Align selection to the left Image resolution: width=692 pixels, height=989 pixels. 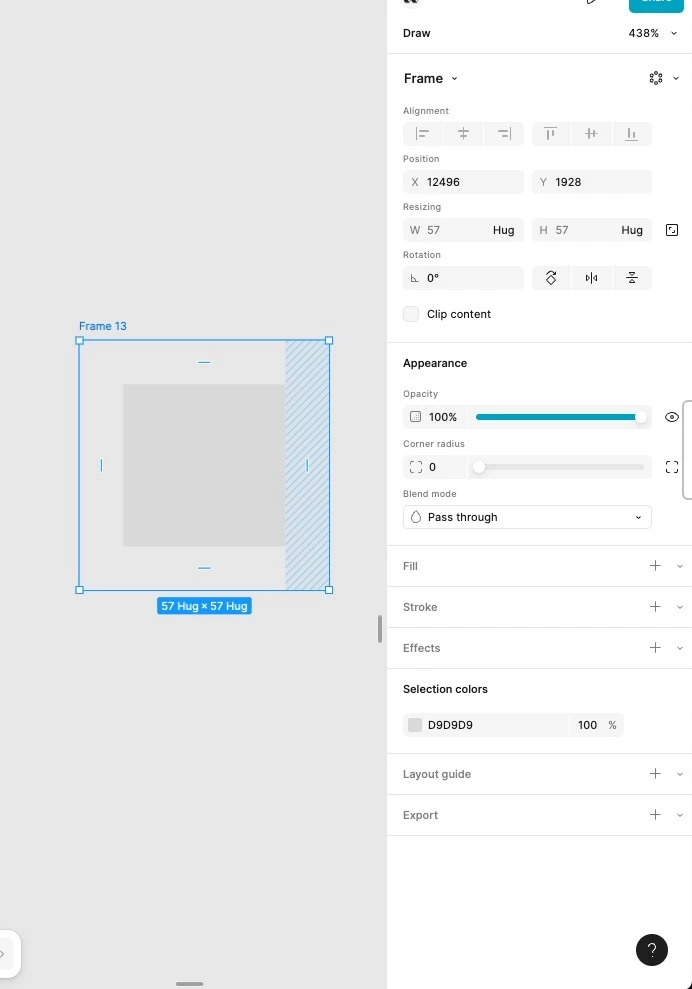tap(423, 134)
